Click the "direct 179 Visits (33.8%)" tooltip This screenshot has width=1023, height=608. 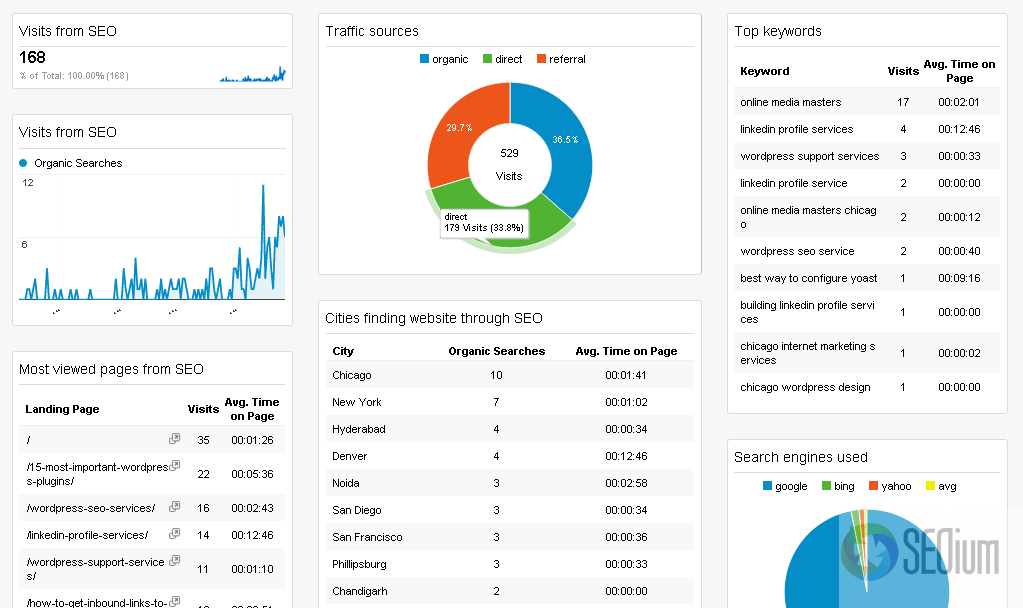pyautogui.click(x=484, y=223)
